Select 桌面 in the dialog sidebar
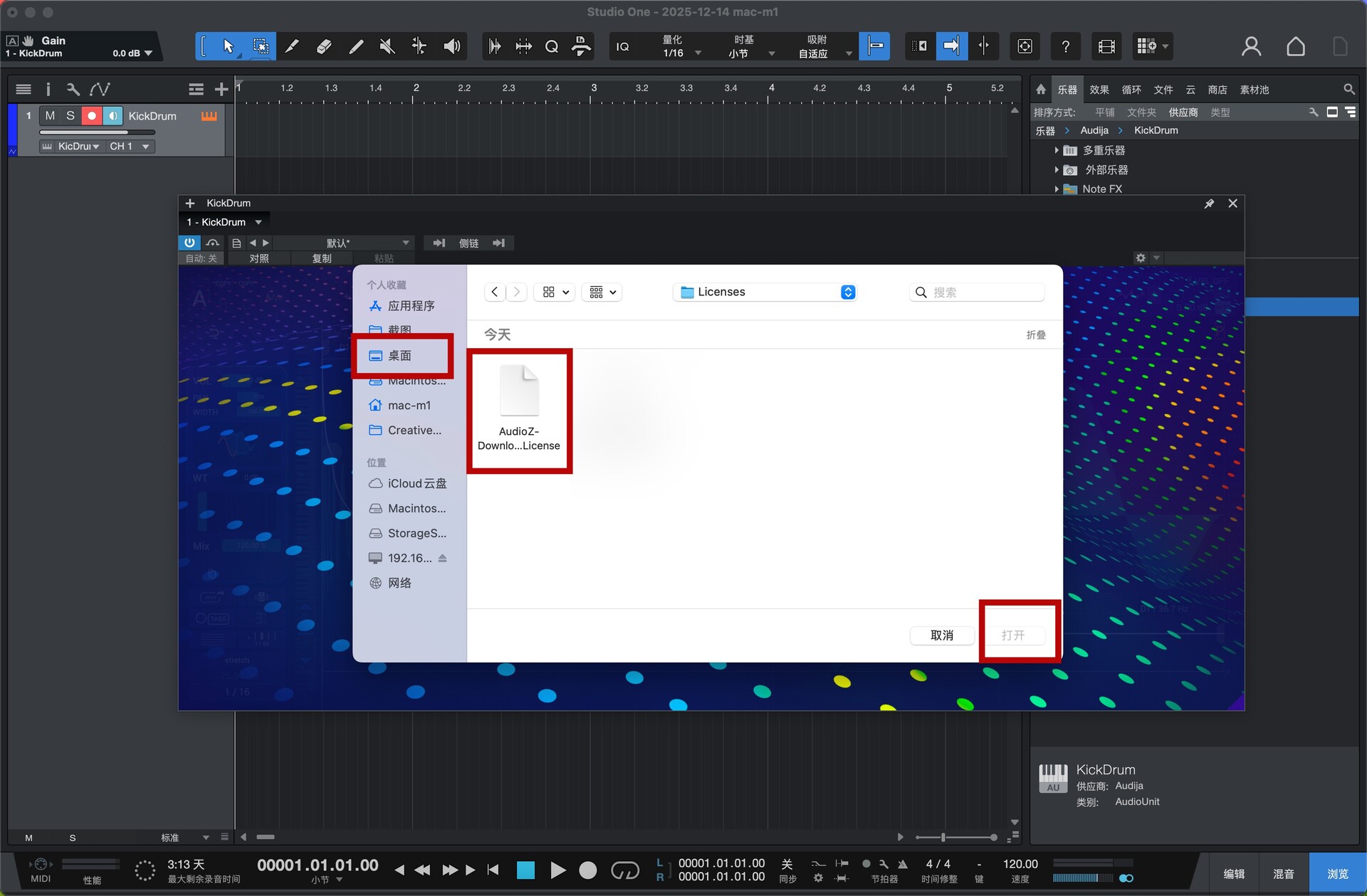This screenshot has height=896, width=1367. (400, 356)
